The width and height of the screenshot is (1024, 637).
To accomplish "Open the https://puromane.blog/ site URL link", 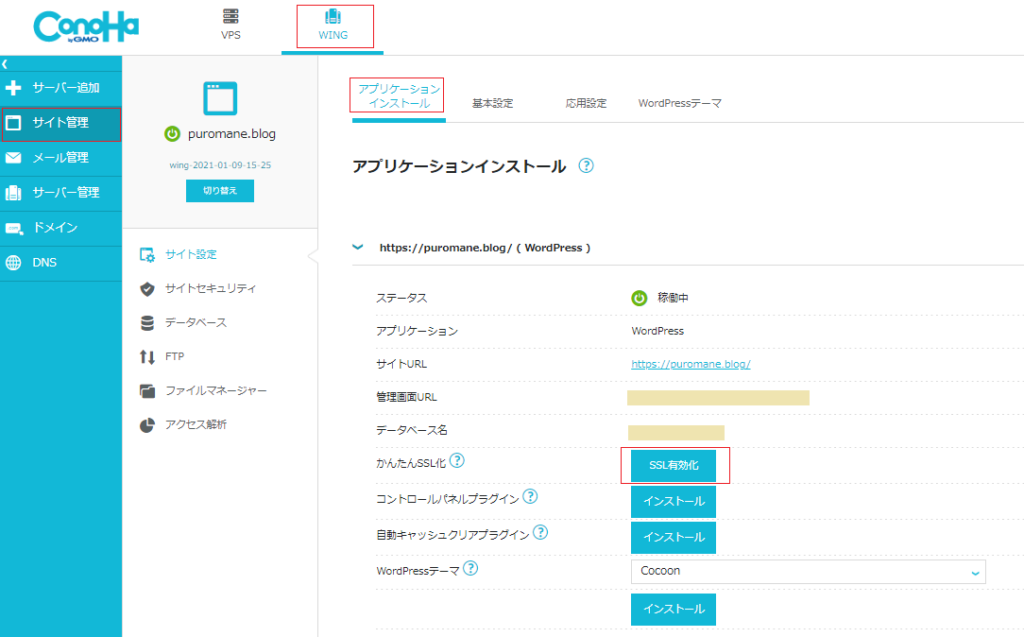I will [x=691, y=365].
